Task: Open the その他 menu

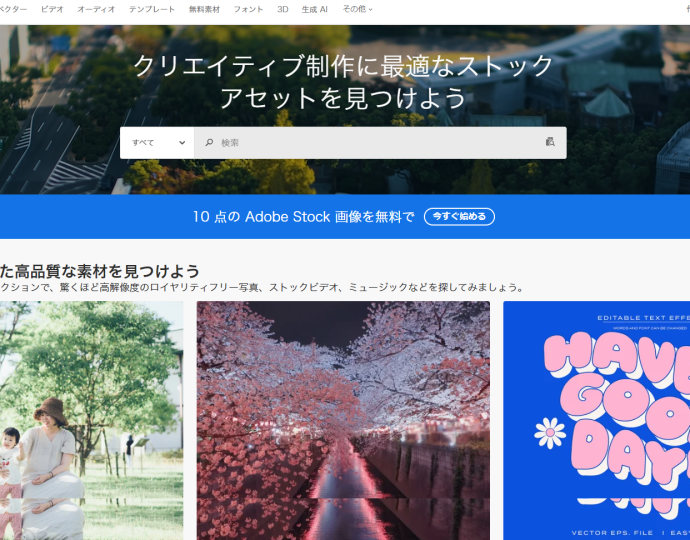Action: coord(357,9)
